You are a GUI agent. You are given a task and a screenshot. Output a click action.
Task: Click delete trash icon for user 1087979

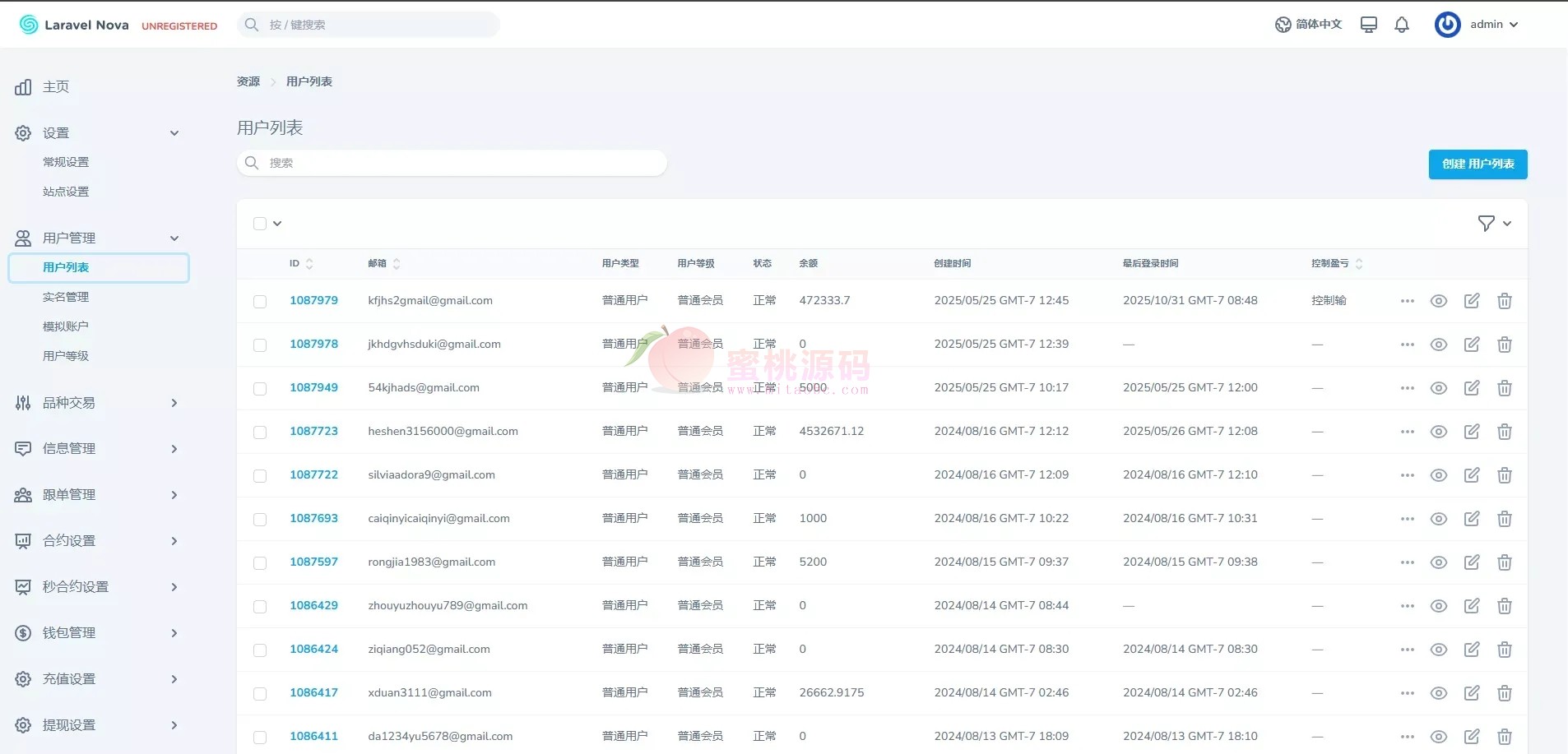tap(1505, 301)
